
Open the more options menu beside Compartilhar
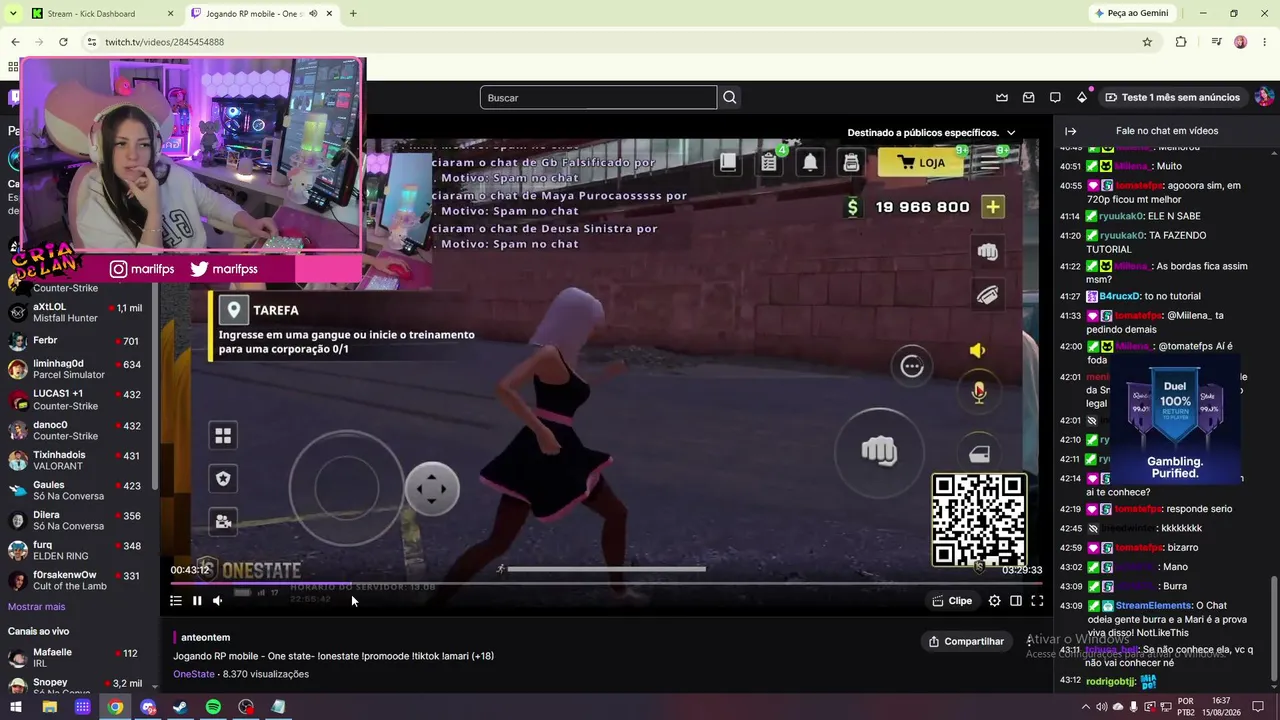[1029, 641]
